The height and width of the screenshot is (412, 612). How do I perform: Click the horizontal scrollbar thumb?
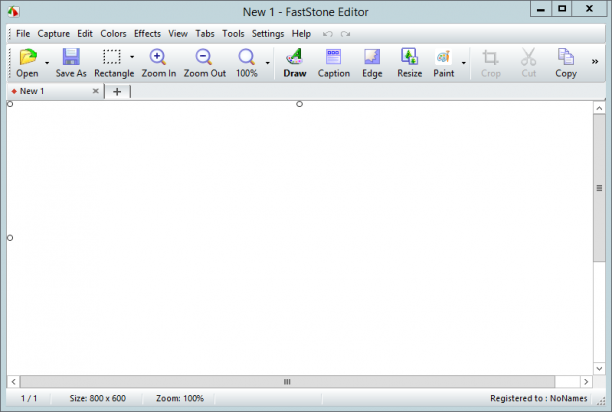pos(287,382)
